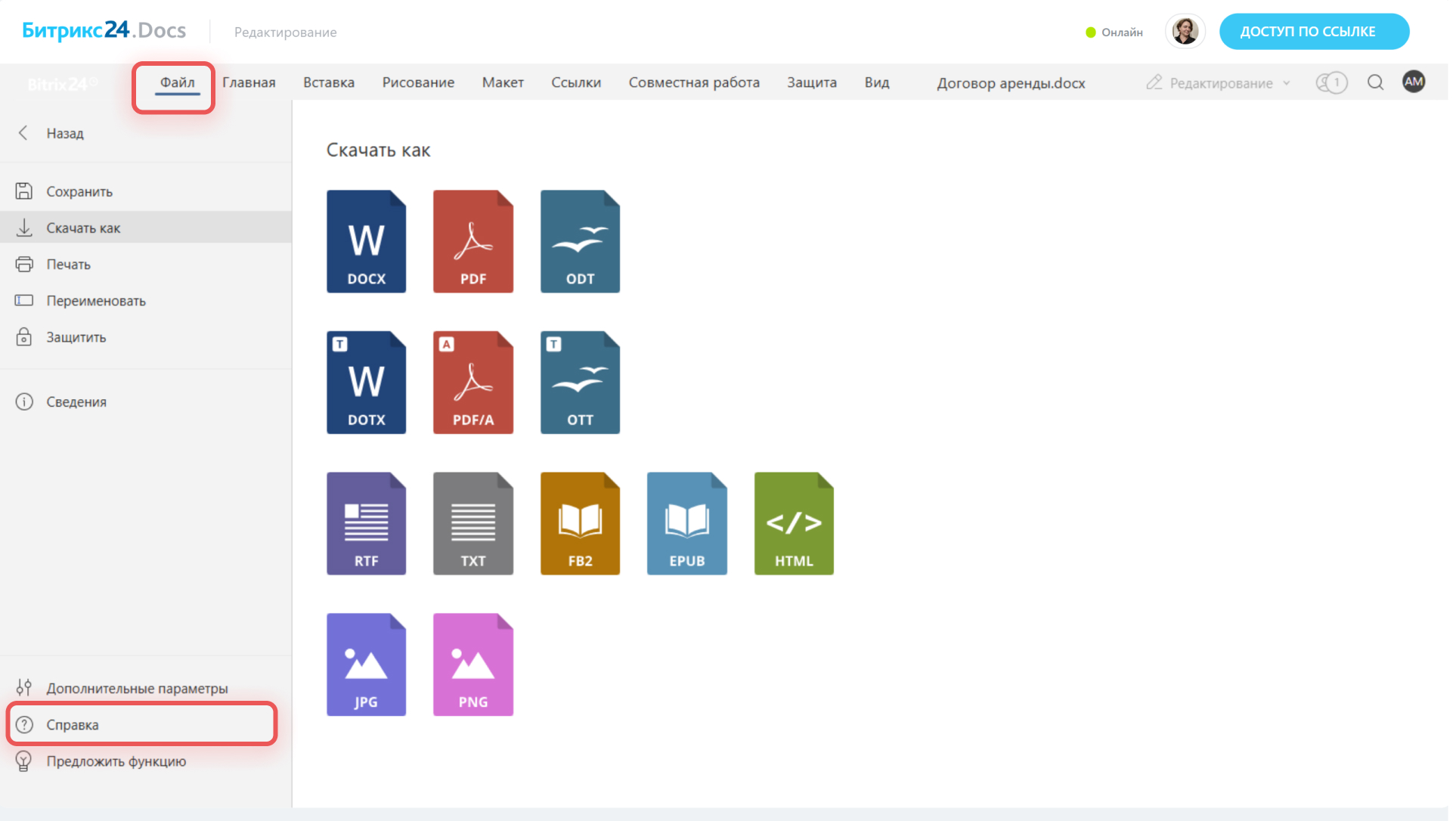1456x821 pixels.
Task: Open Справка help item
Action: coord(73,724)
